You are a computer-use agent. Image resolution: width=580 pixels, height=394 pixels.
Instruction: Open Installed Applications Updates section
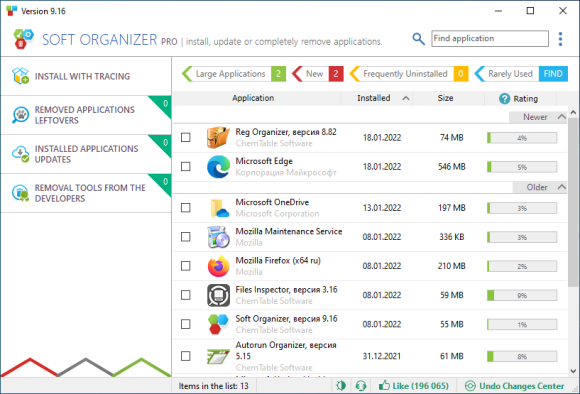coord(86,154)
